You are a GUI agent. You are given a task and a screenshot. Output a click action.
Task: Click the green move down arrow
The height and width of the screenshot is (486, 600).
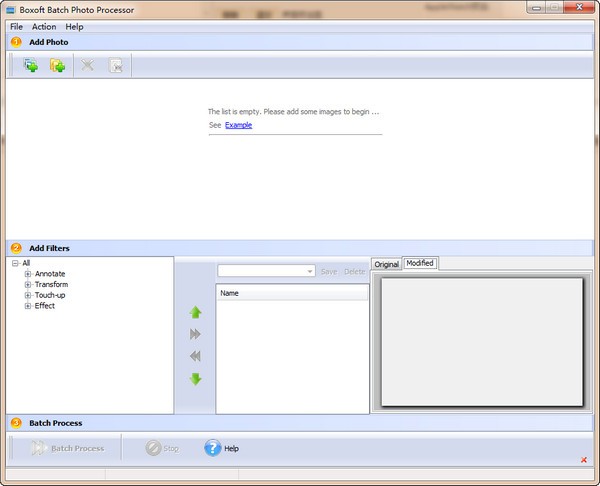(195, 379)
